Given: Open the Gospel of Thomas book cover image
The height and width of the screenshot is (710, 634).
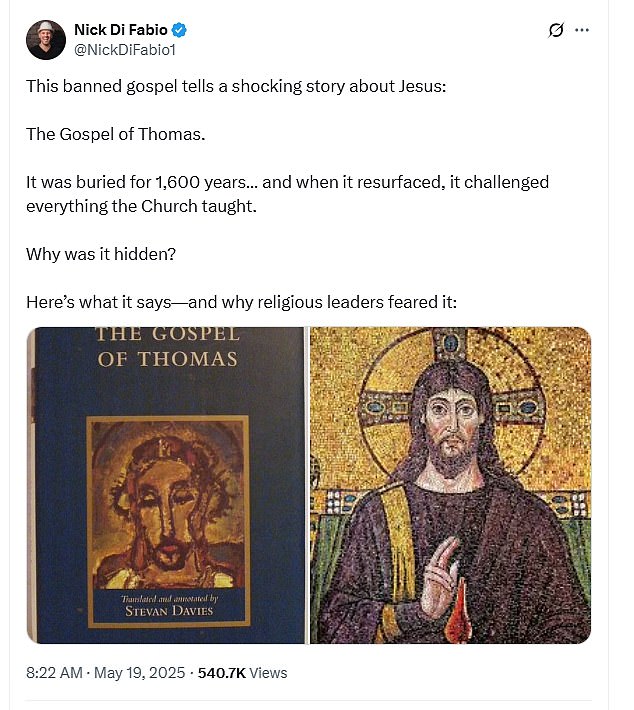Looking at the screenshot, I should [166, 485].
